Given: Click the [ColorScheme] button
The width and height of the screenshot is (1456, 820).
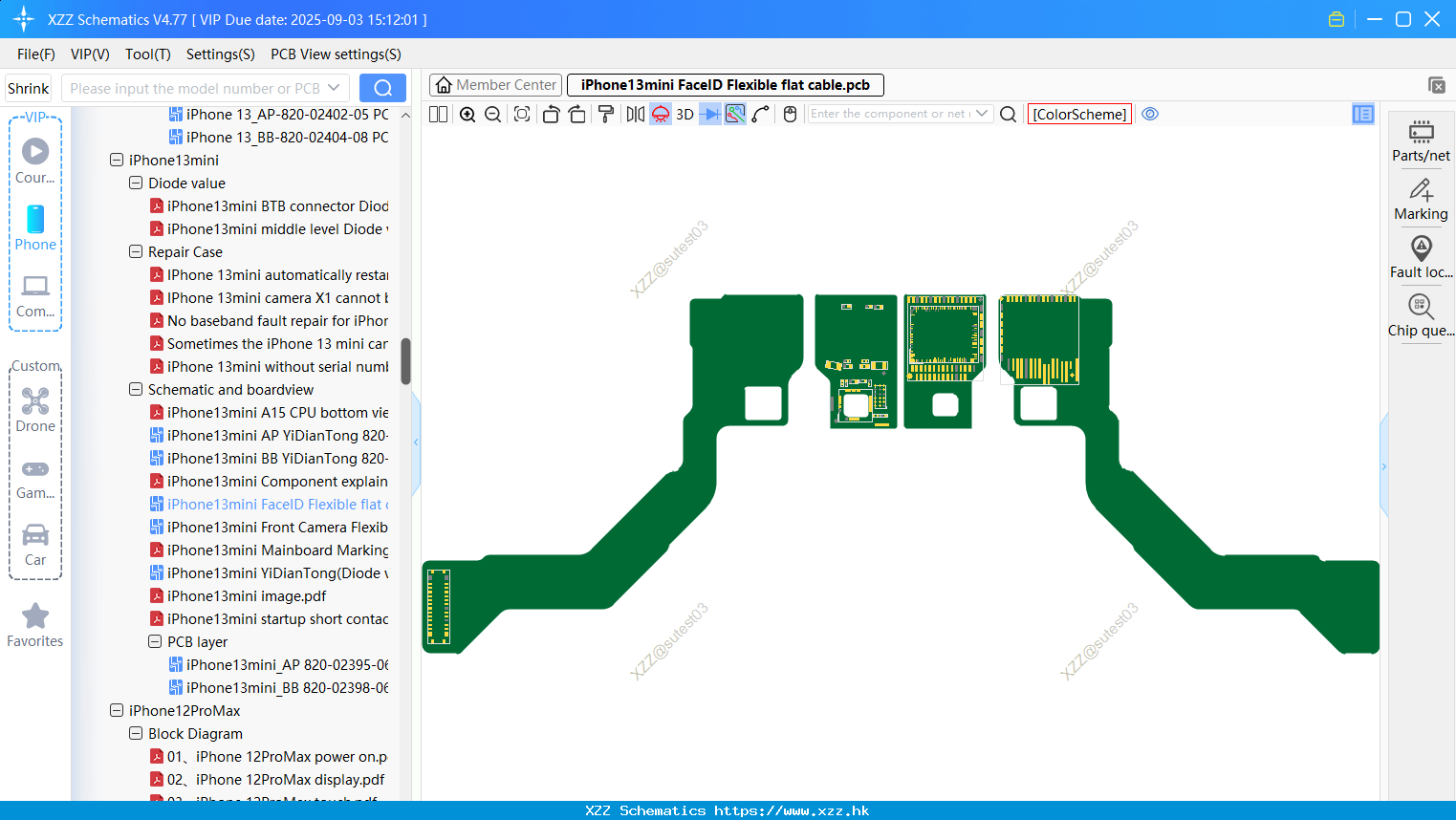Looking at the screenshot, I should pos(1079,114).
